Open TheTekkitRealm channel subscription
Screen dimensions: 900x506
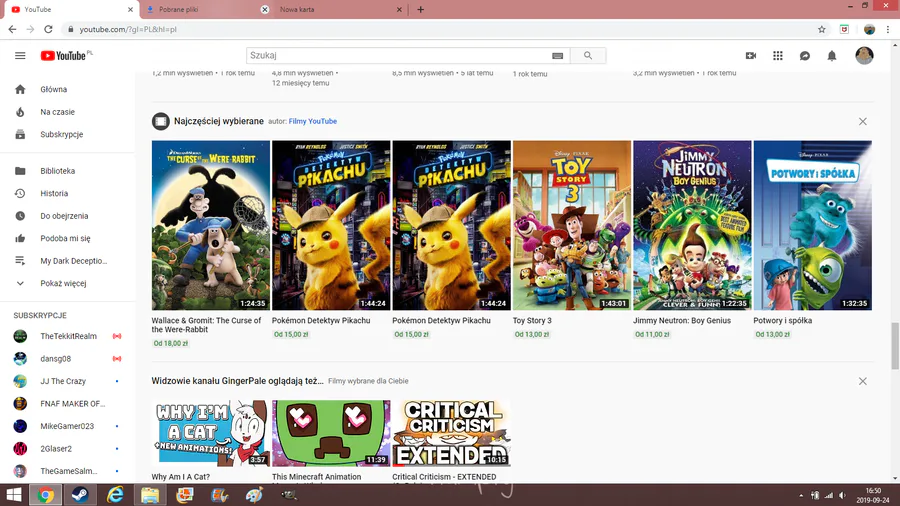click(68, 336)
